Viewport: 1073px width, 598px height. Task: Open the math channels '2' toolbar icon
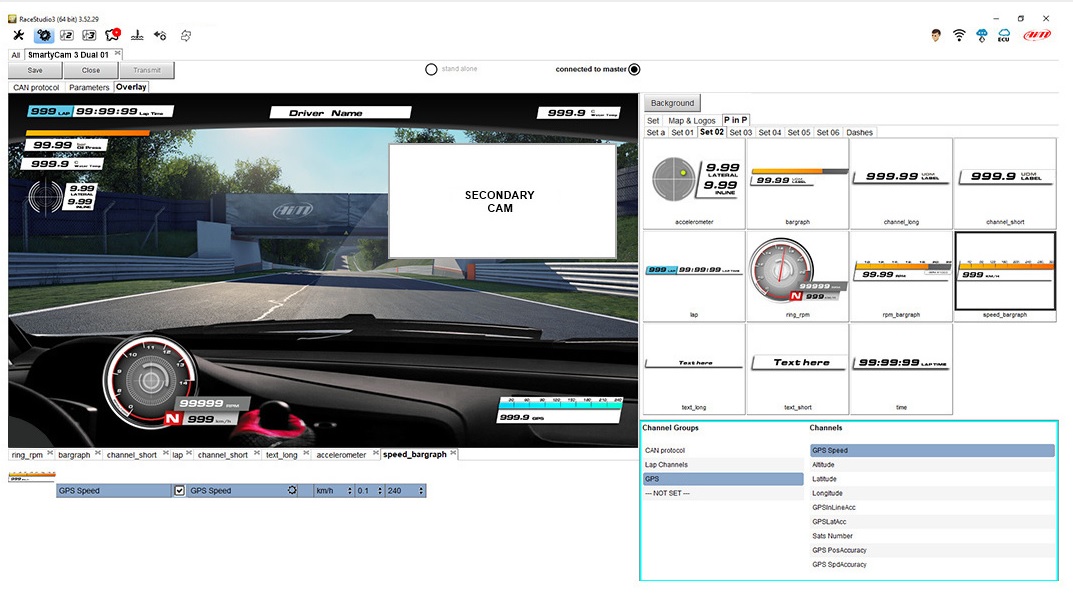[x=66, y=35]
